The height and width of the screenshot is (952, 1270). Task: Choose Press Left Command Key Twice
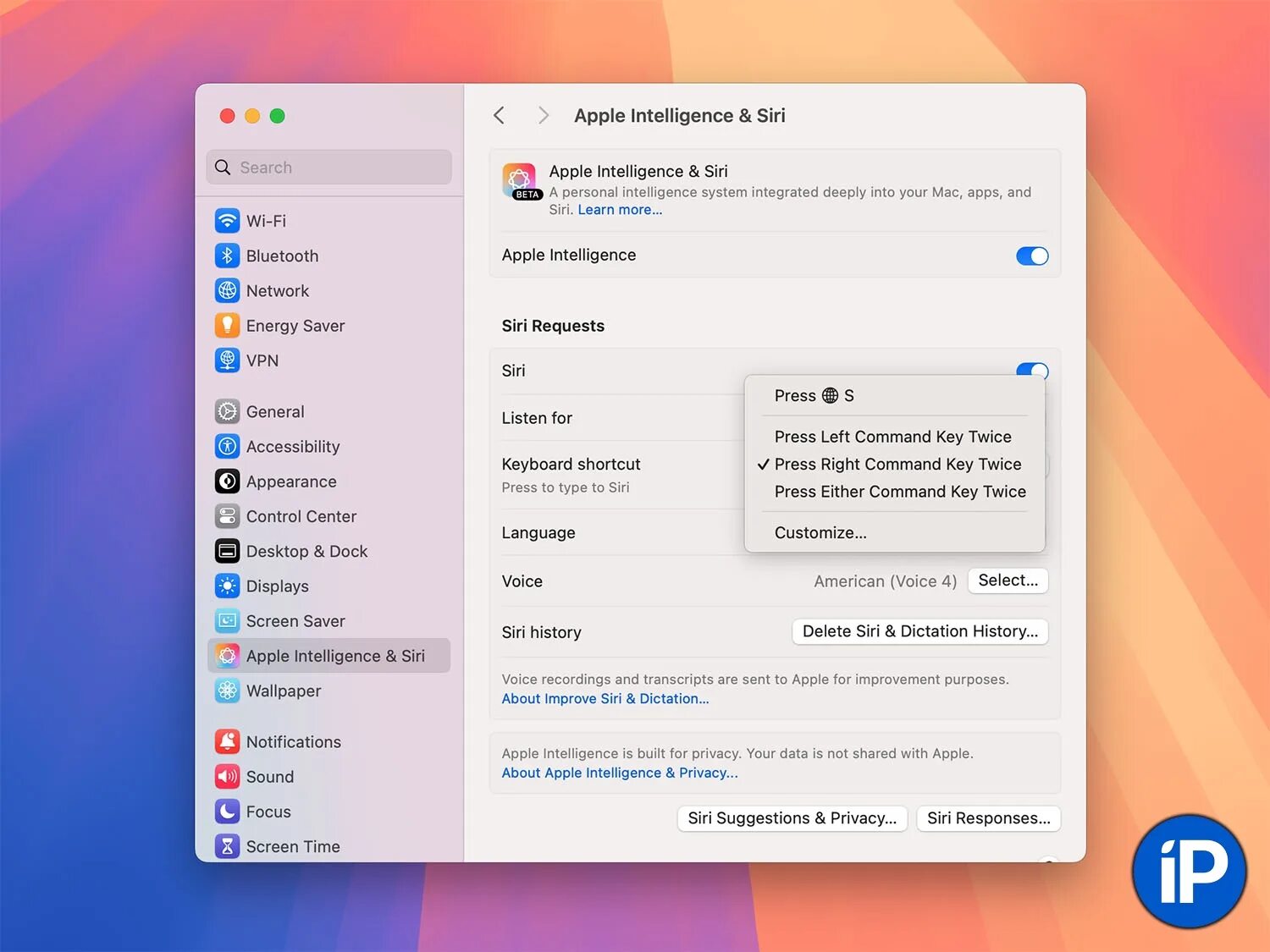[894, 437]
